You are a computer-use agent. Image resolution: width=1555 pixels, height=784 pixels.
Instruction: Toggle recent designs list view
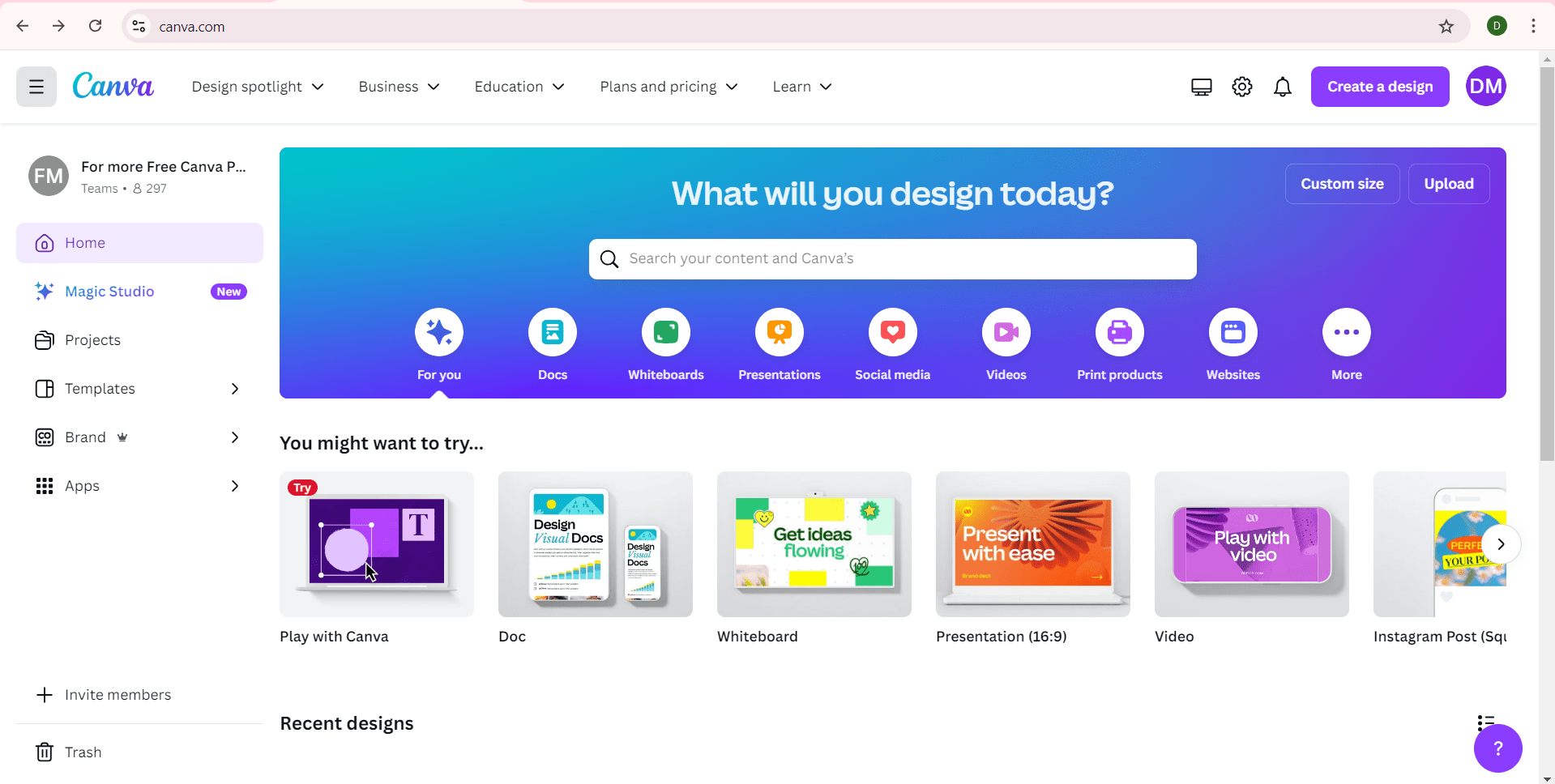click(1485, 722)
